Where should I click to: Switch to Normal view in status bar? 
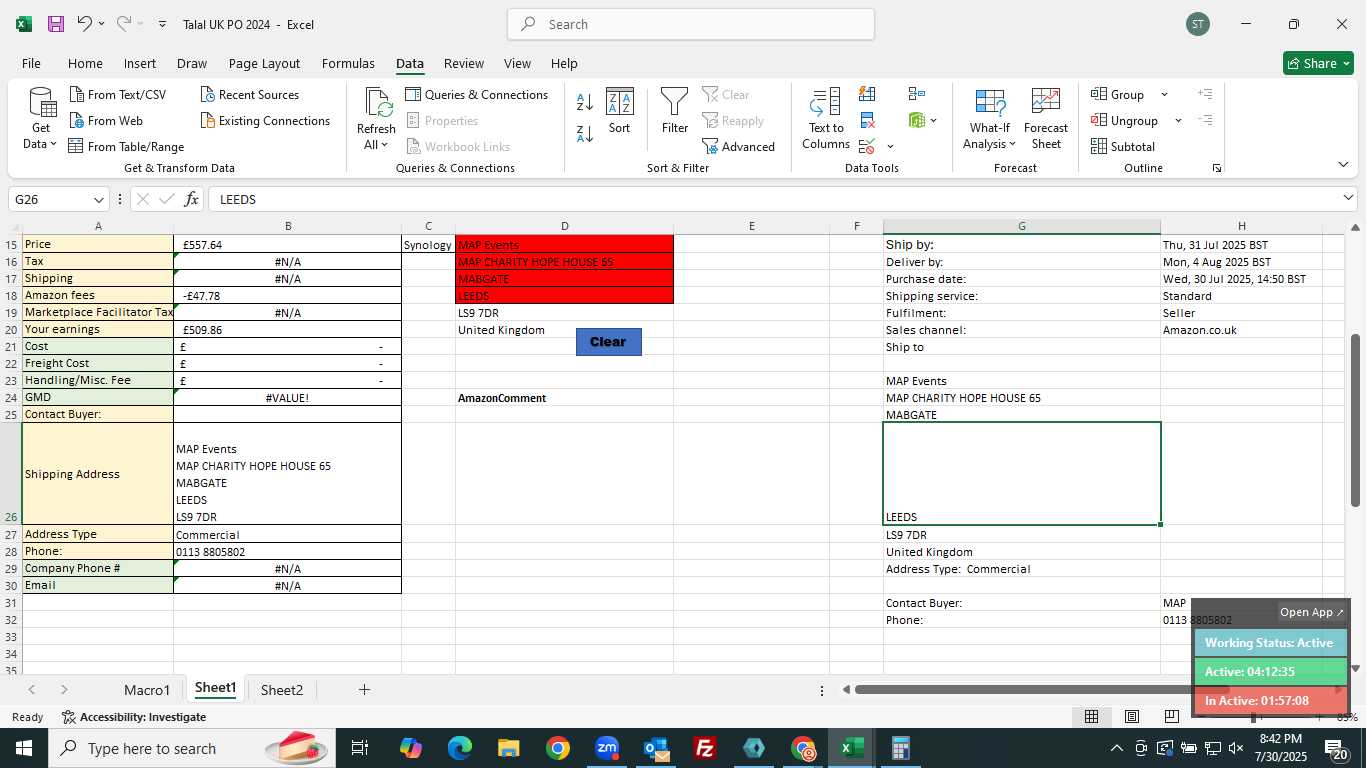1092,716
